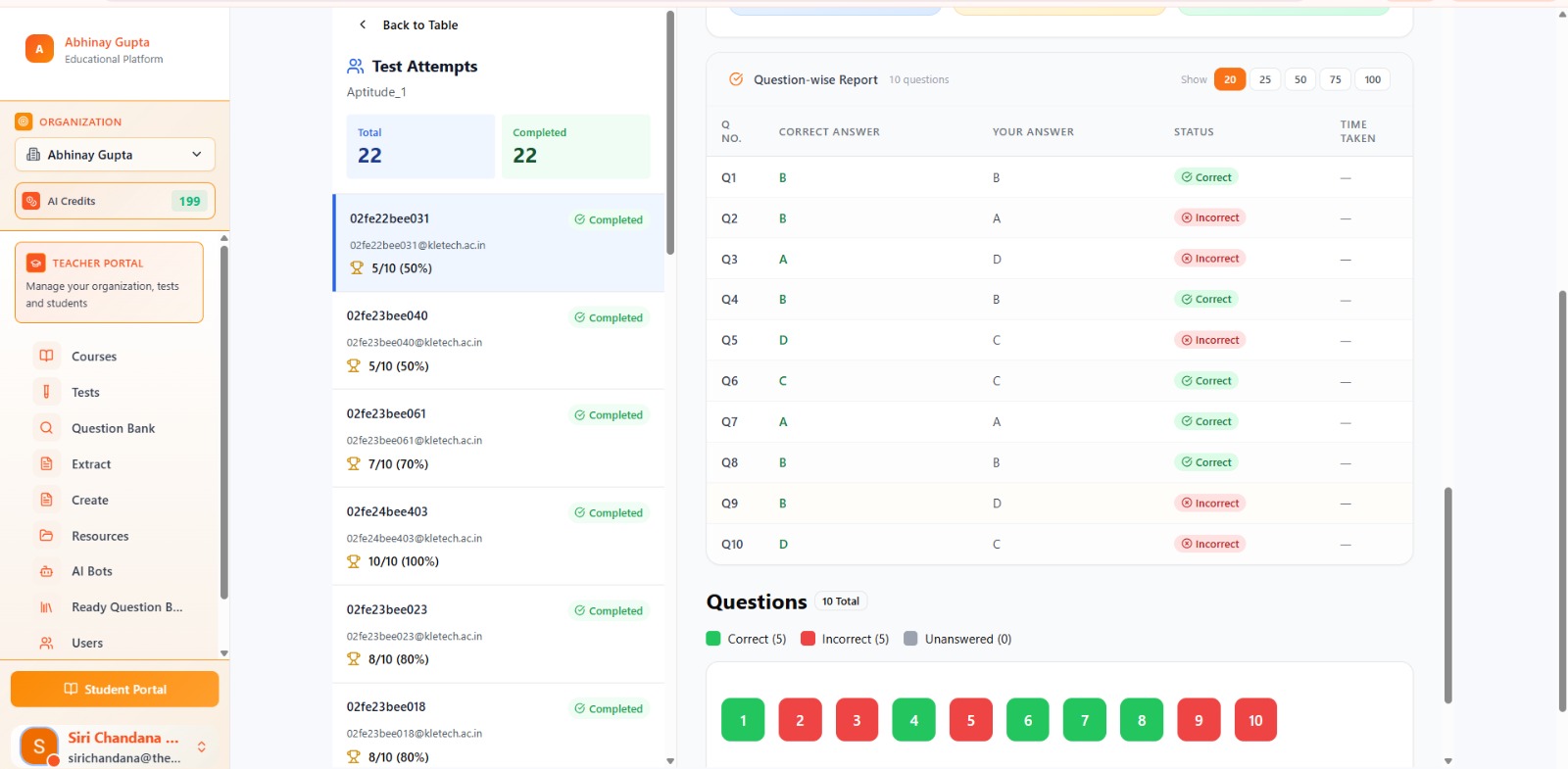
Task: Select attempt by 02fe23bee040
Action: coord(499,341)
